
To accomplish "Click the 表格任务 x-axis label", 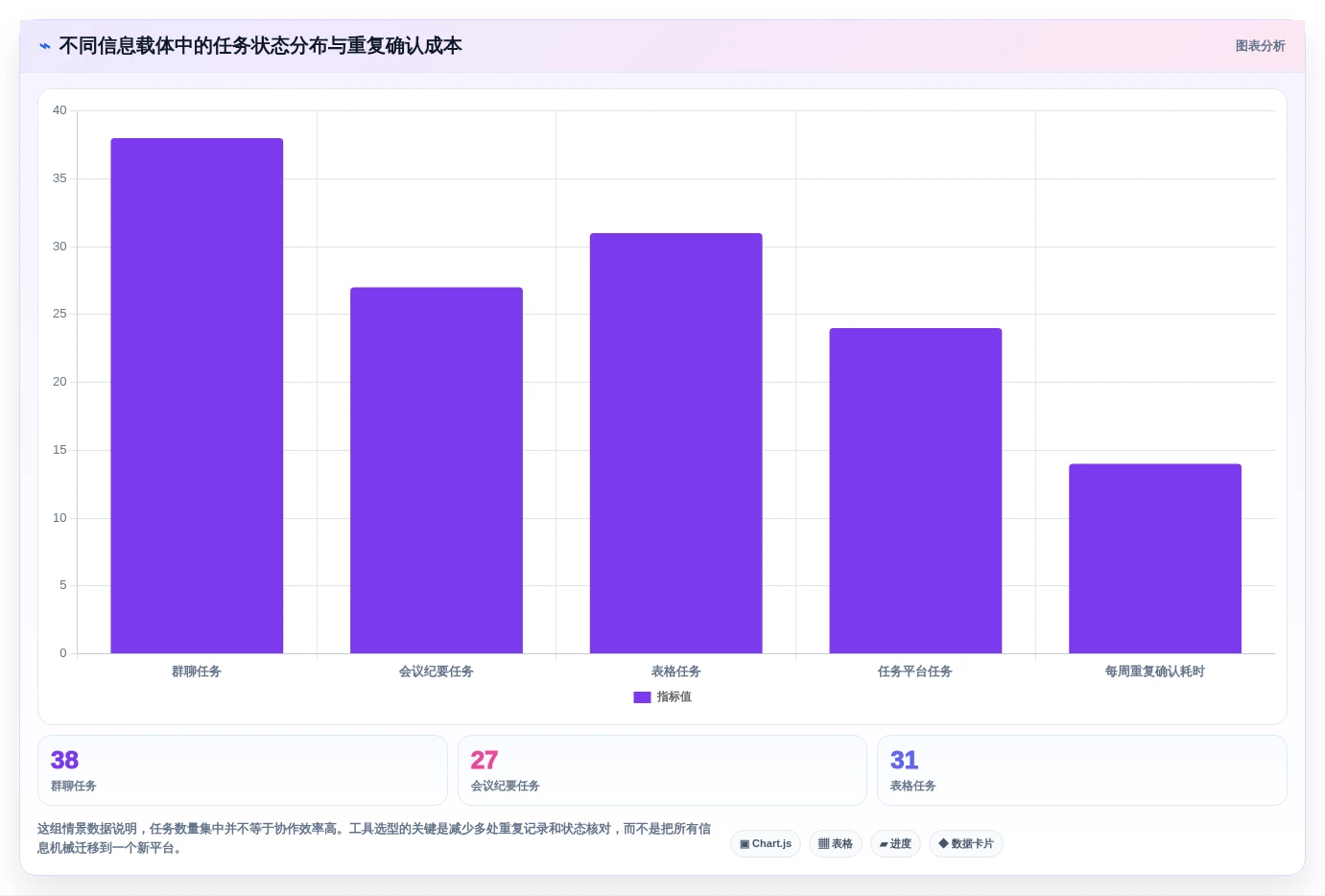I will tap(676, 672).
